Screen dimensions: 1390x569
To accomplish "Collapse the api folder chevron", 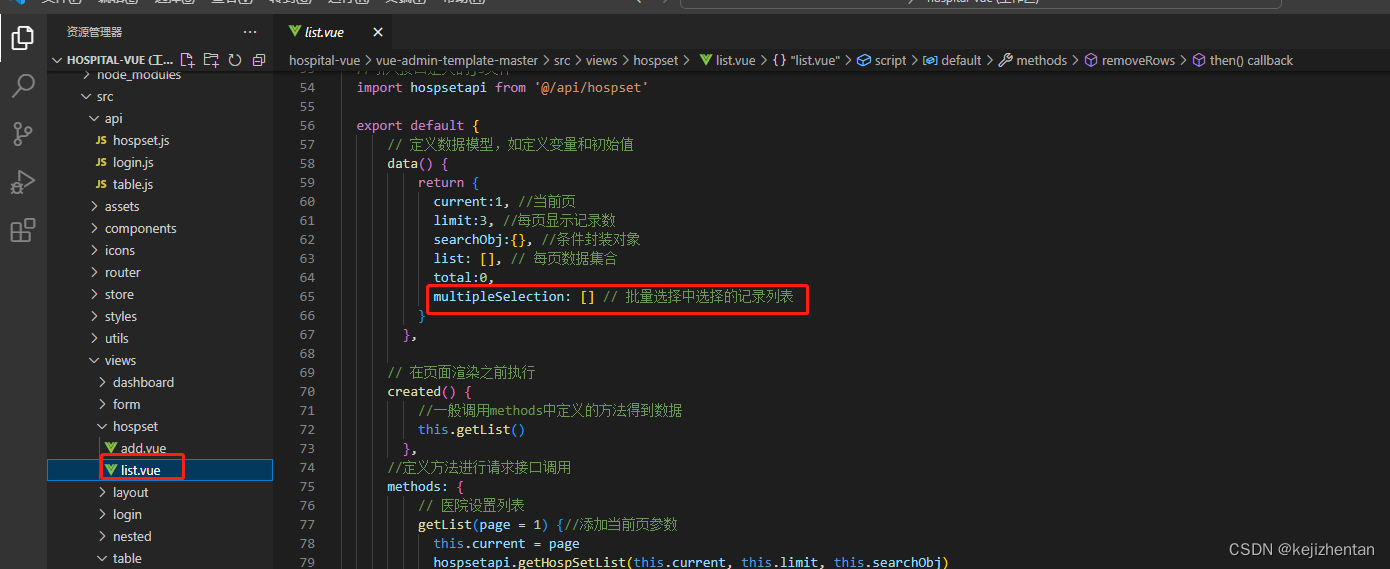I will point(94,119).
